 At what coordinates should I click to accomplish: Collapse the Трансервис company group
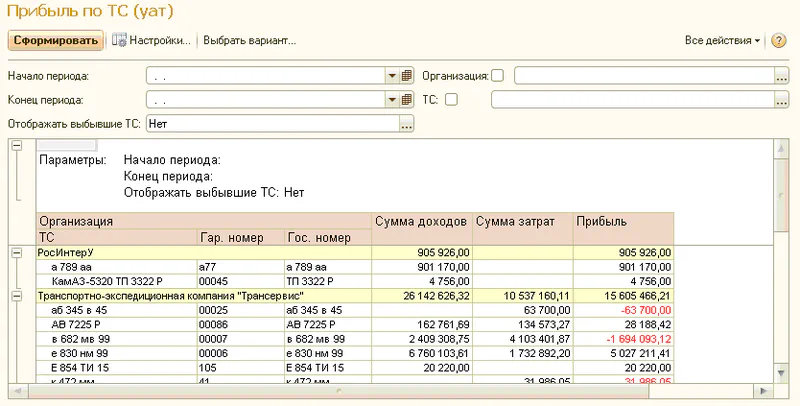pos(15,296)
